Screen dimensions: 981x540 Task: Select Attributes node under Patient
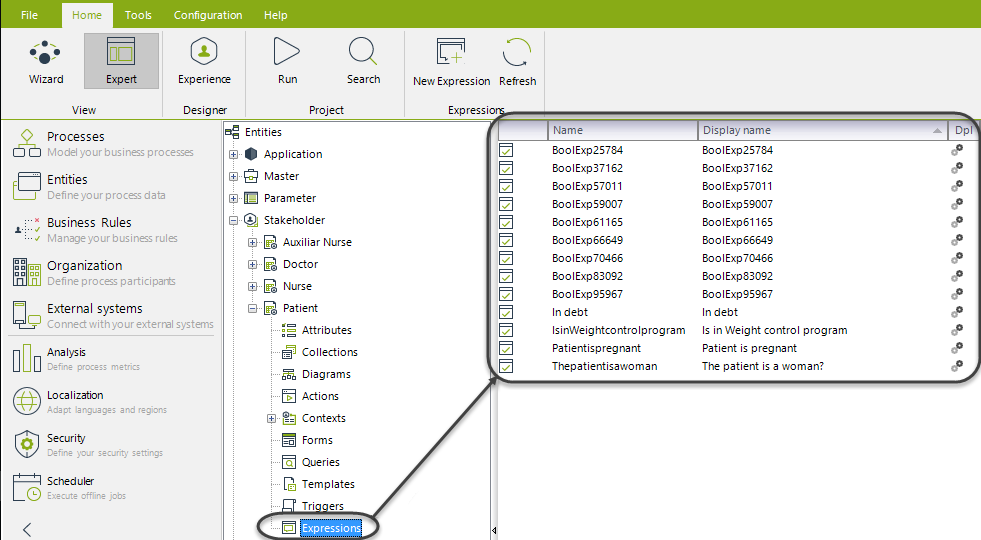[326, 330]
